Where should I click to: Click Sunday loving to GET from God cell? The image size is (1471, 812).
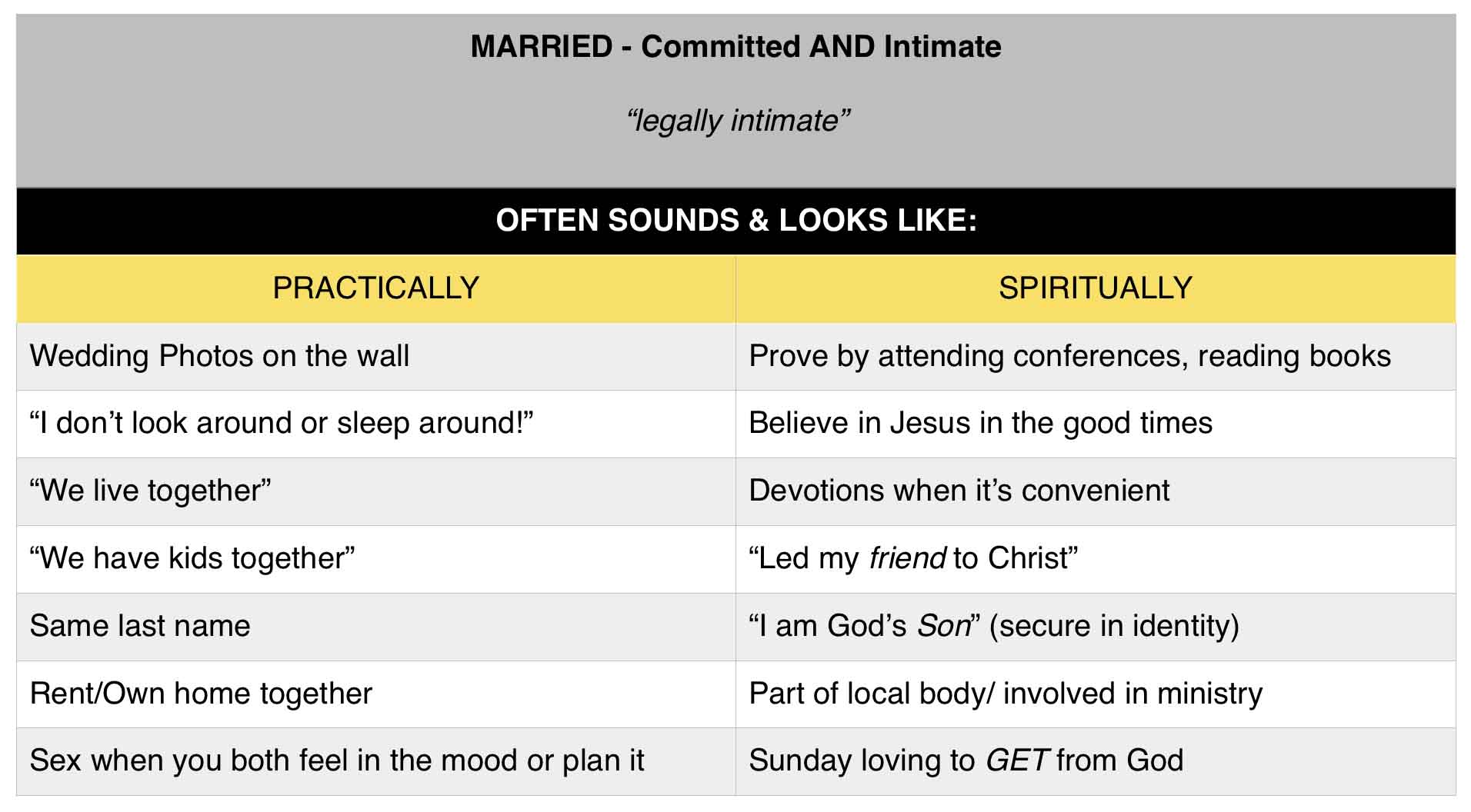pos(1096,761)
